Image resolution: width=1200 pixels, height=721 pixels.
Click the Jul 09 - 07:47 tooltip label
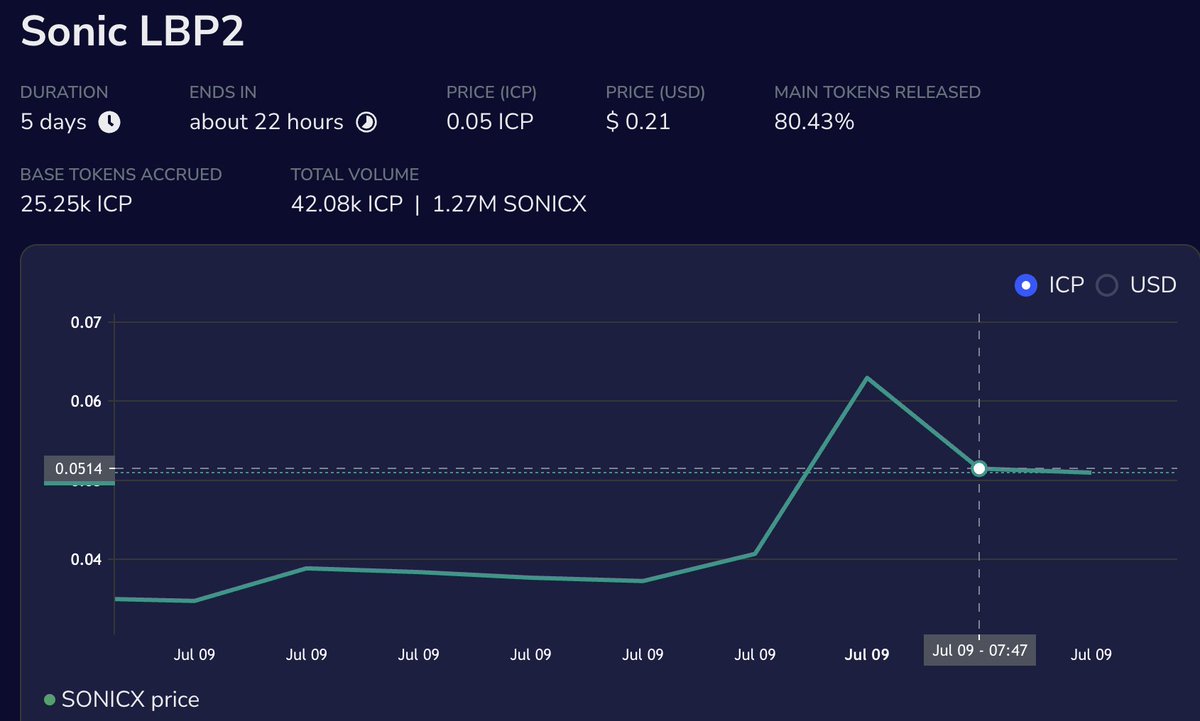[979, 650]
